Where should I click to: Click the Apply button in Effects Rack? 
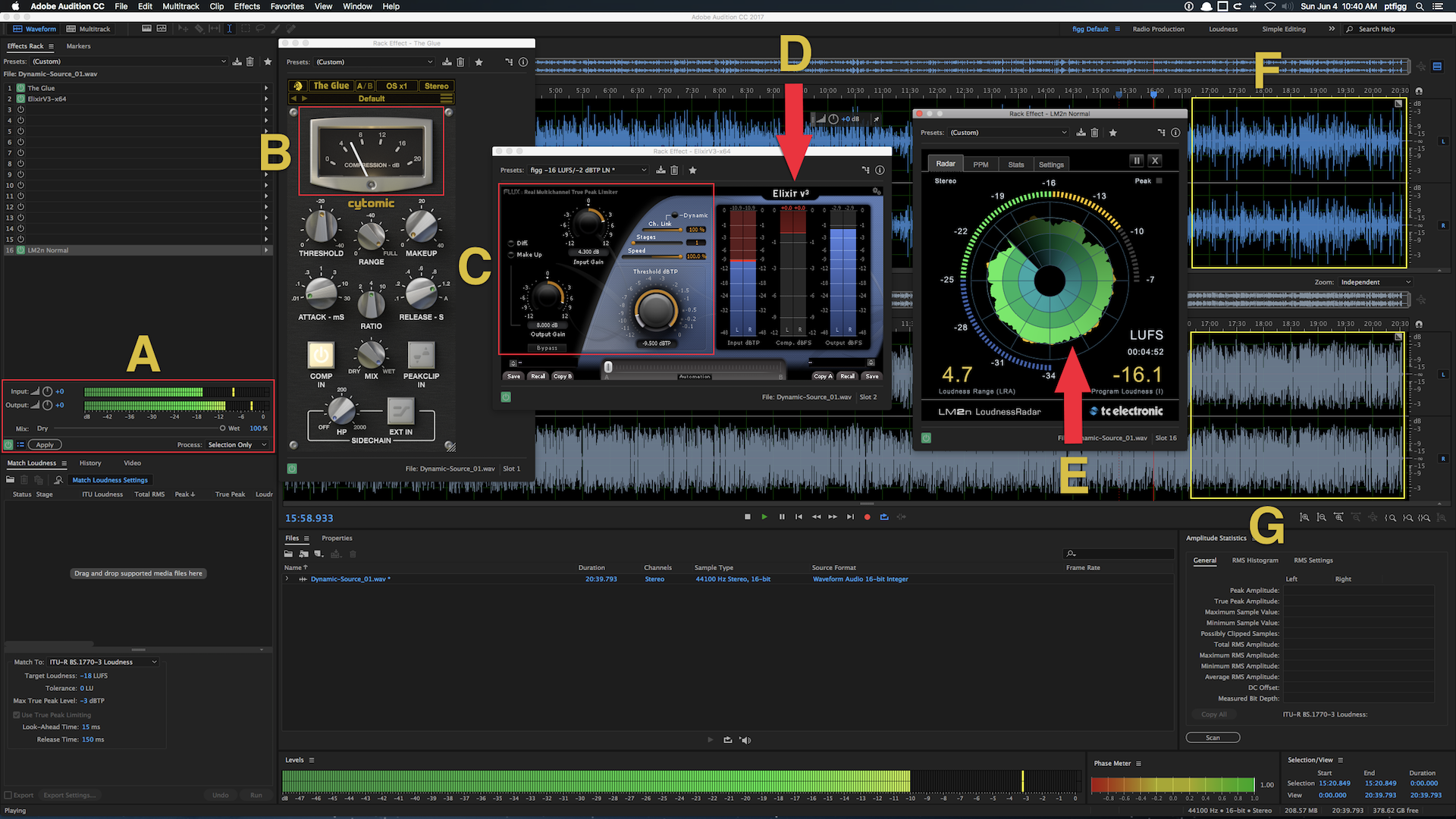coord(45,445)
